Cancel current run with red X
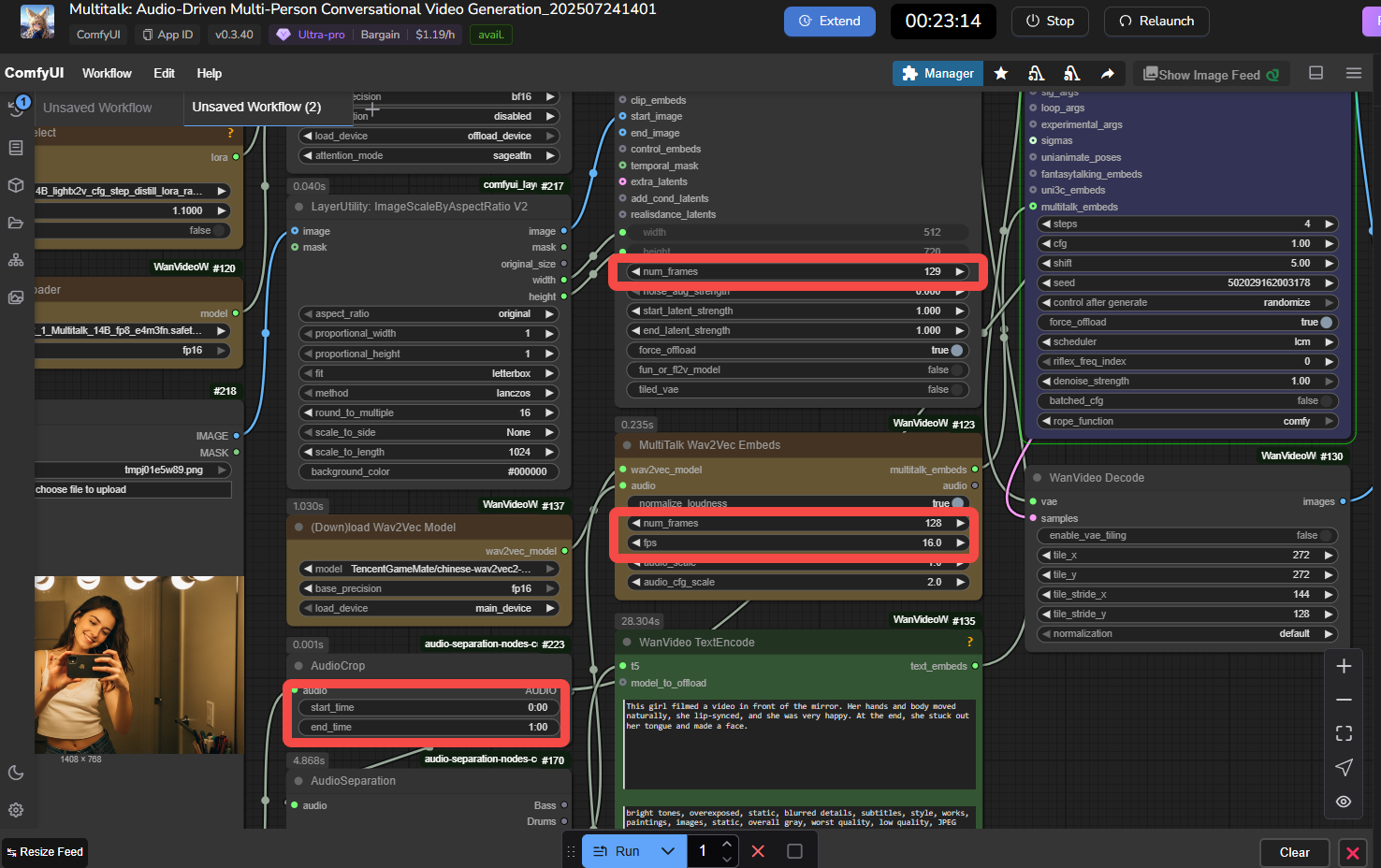1381x868 pixels. coord(758,851)
